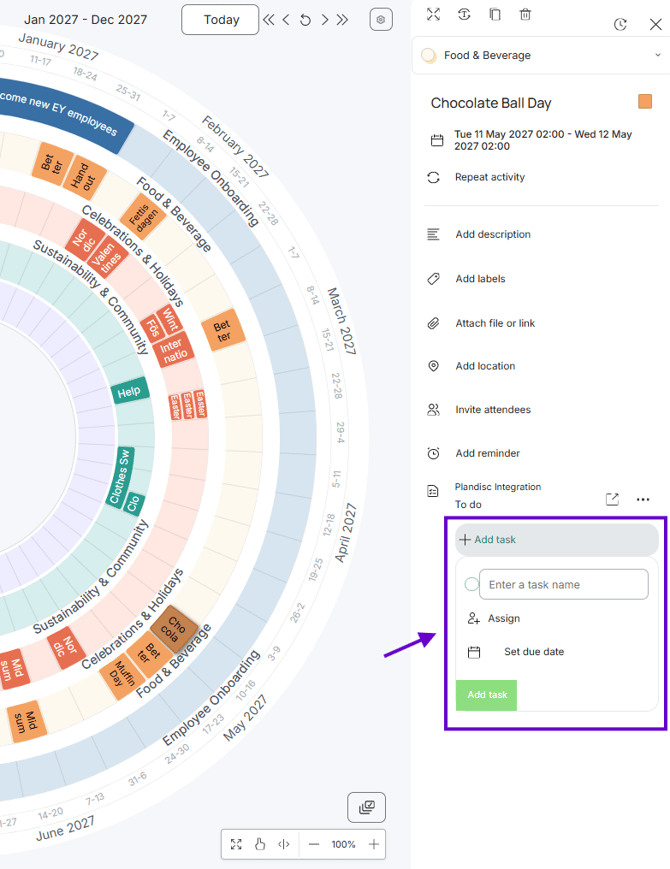Toggle the new task completion circle
This screenshot has height=869, width=670.
(472, 584)
